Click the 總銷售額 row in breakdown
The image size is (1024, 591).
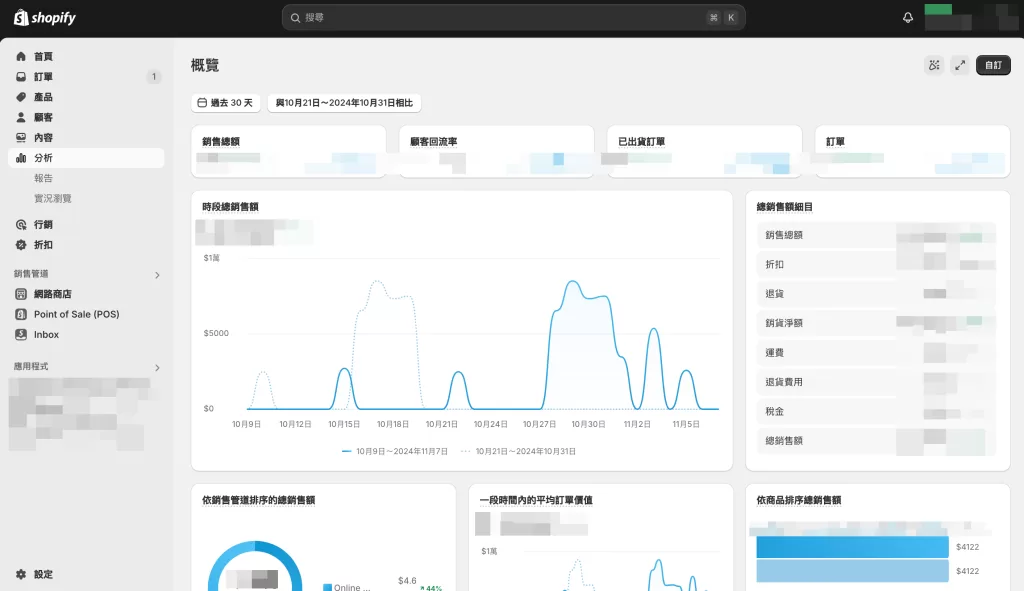[878, 441]
